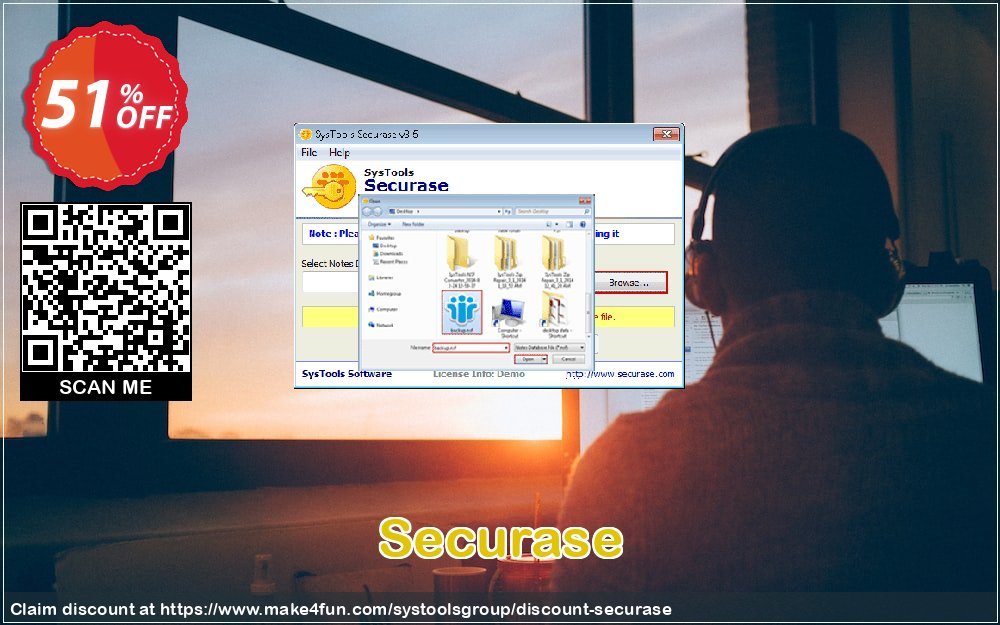The image size is (1000, 625).
Task: Change the file view mode icon
Action: pyautogui.click(x=548, y=224)
